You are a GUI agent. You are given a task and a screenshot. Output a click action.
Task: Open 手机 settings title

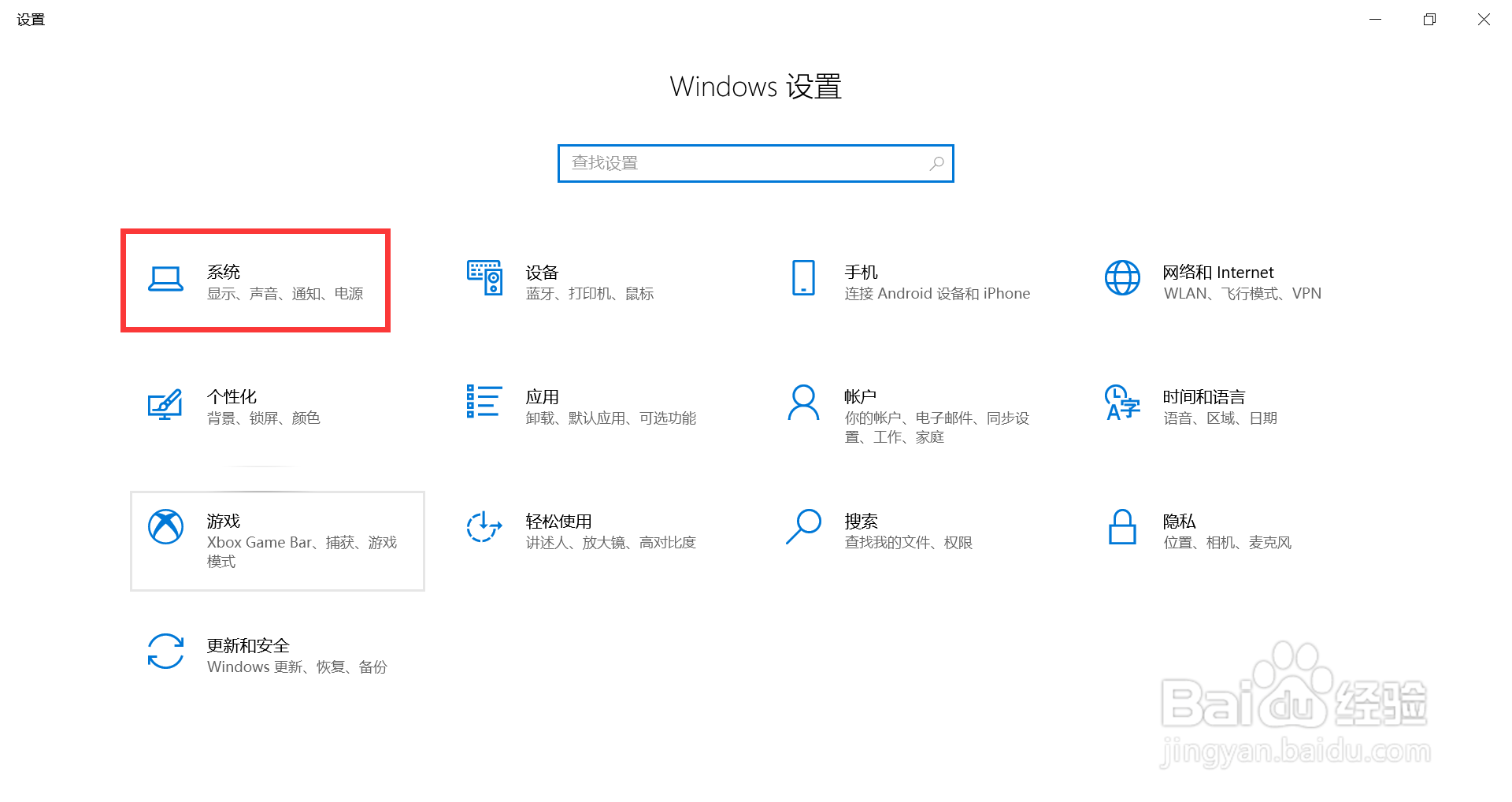(x=861, y=272)
